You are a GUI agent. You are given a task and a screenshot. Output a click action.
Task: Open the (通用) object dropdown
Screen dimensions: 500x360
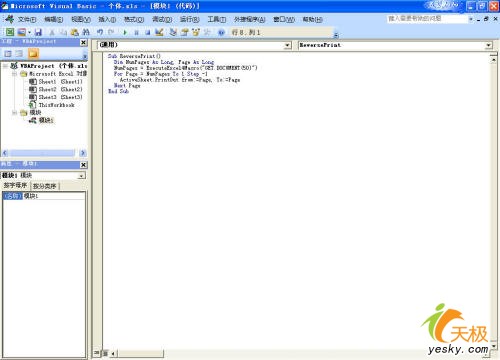click(x=287, y=45)
